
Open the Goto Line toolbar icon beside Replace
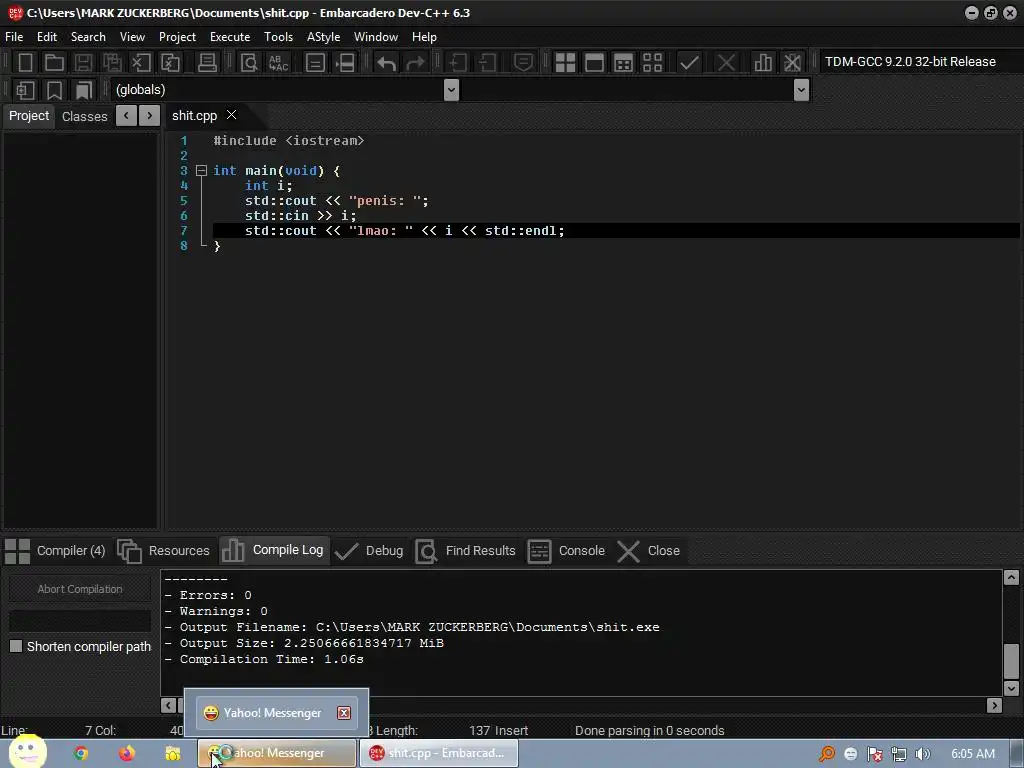(x=315, y=63)
